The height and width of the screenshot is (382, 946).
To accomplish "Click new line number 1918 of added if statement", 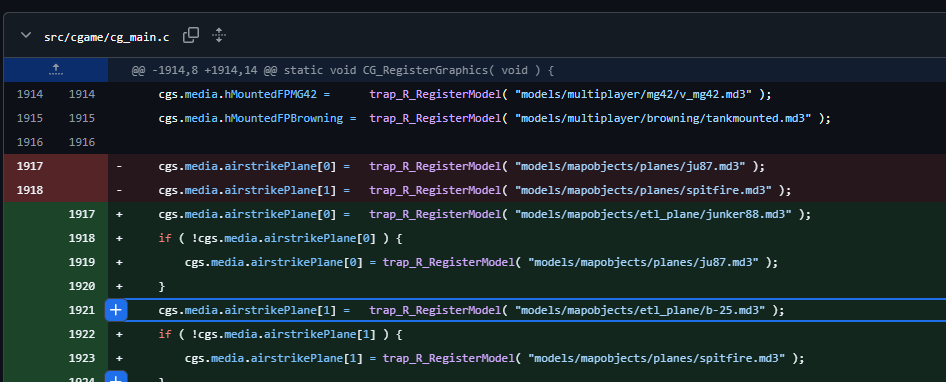I will pos(81,238).
